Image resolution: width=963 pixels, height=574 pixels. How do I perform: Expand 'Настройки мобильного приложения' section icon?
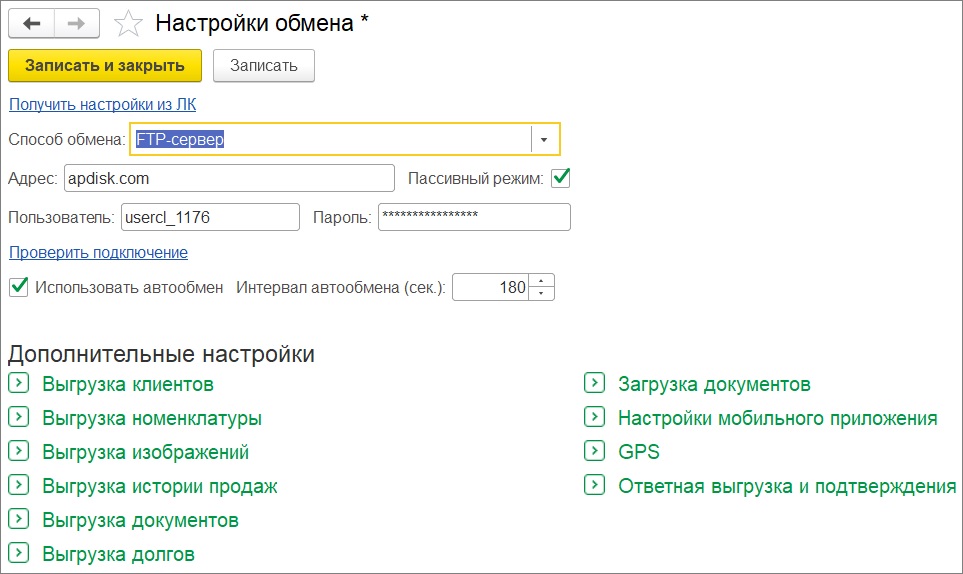pyautogui.click(x=595, y=417)
